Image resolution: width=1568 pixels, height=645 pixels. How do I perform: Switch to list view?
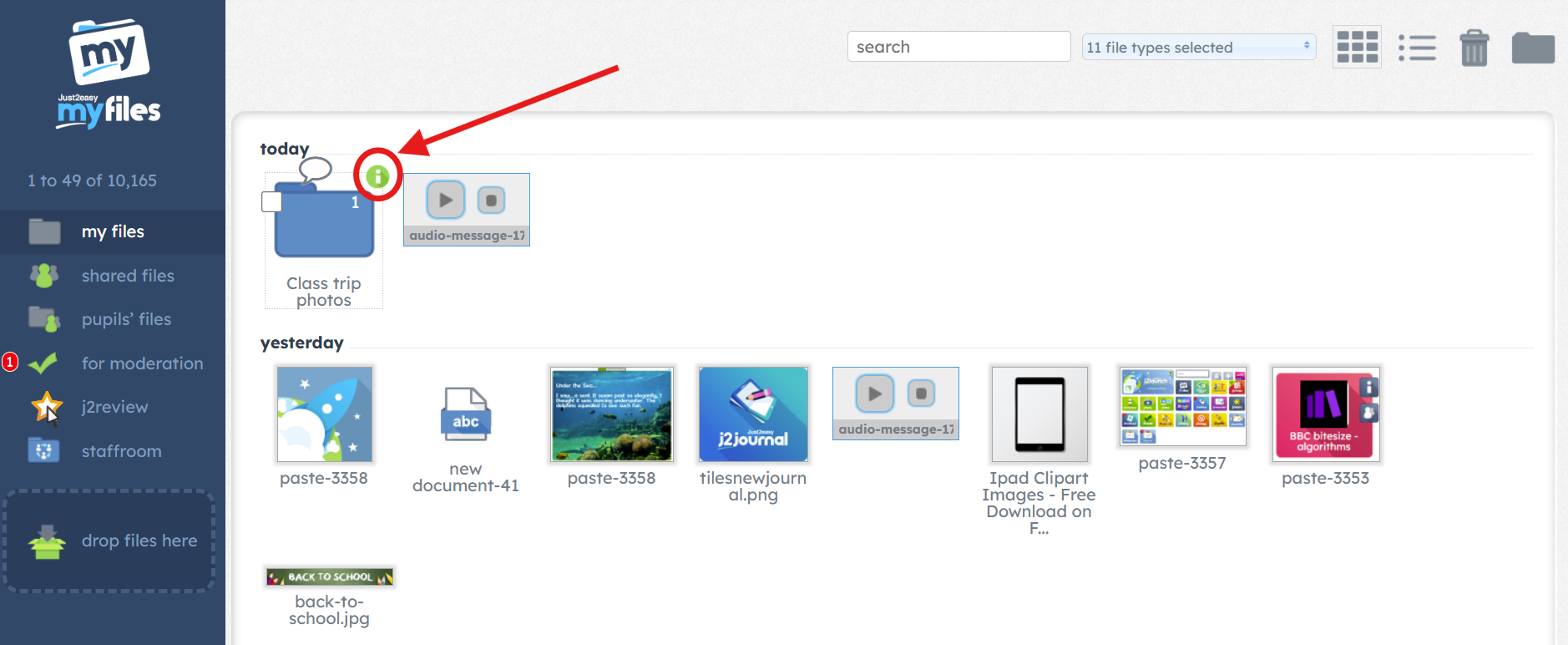click(x=1417, y=48)
